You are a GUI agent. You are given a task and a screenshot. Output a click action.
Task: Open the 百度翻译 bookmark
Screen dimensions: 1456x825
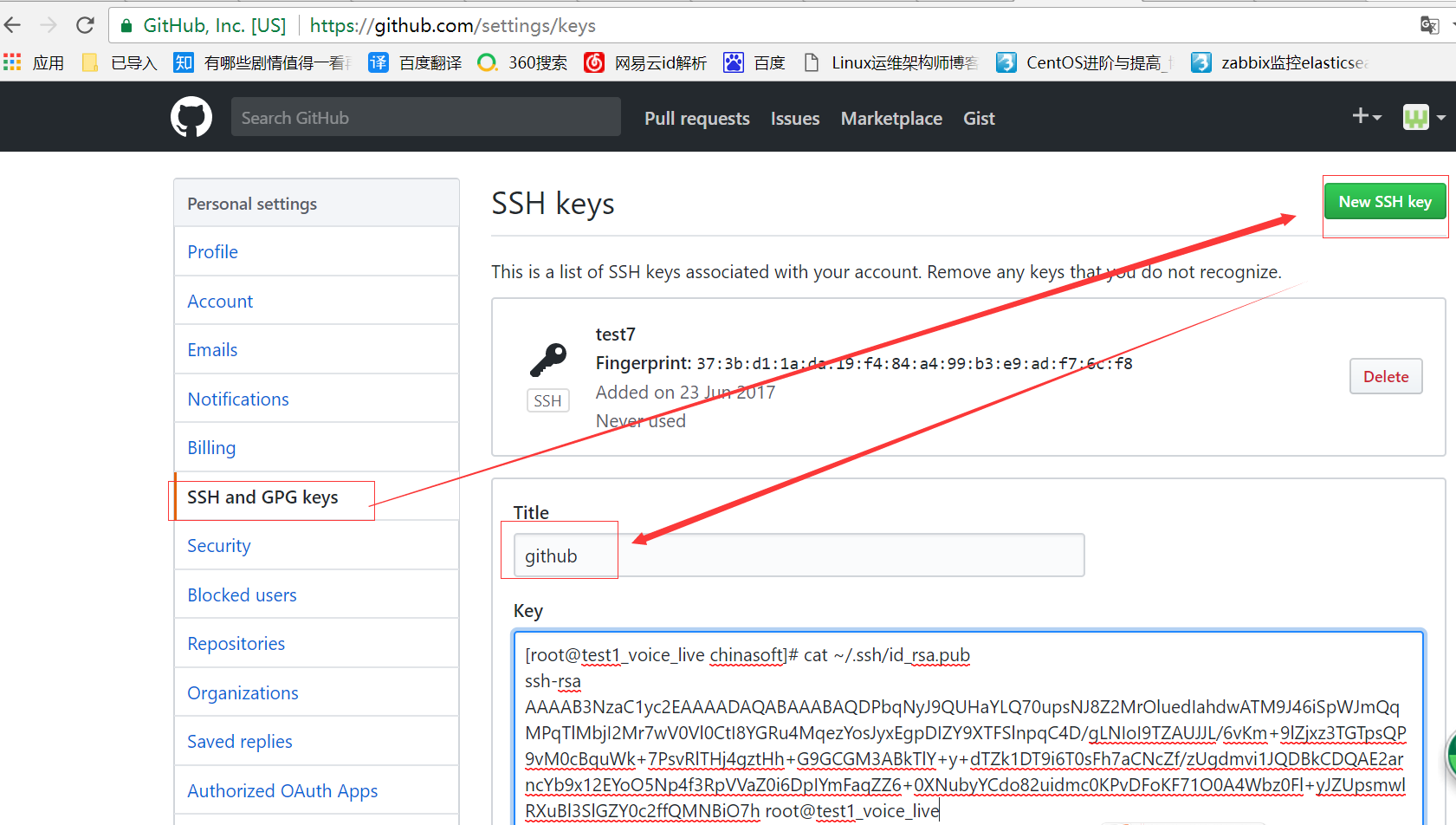(415, 62)
